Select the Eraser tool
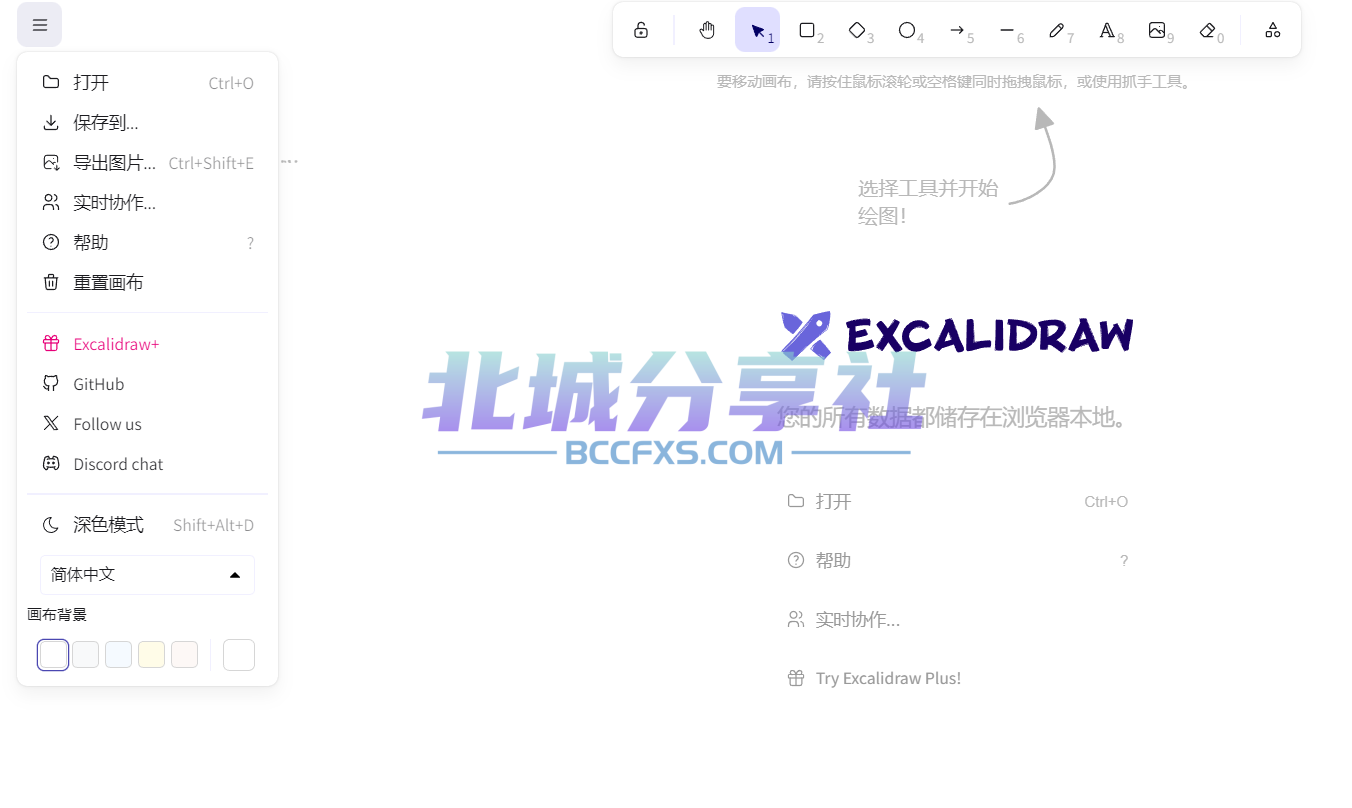This screenshot has width=1352, height=808. (1207, 30)
